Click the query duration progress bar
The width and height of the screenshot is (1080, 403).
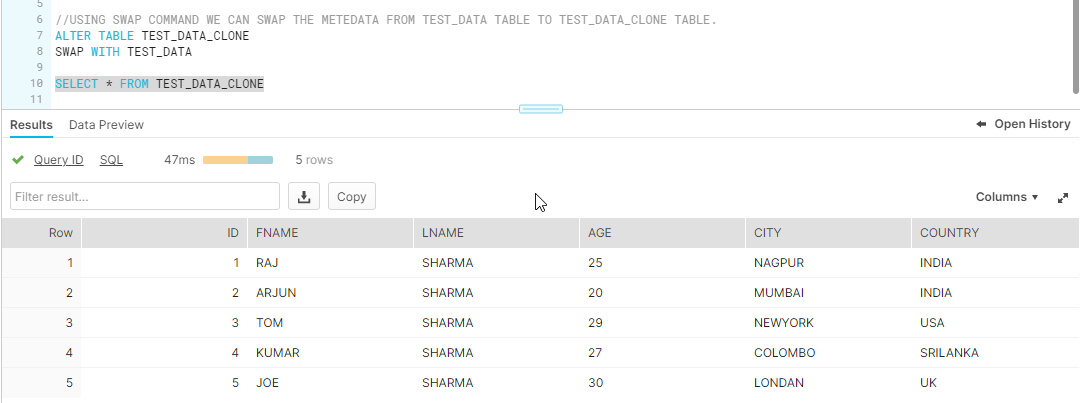(x=238, y=160)
